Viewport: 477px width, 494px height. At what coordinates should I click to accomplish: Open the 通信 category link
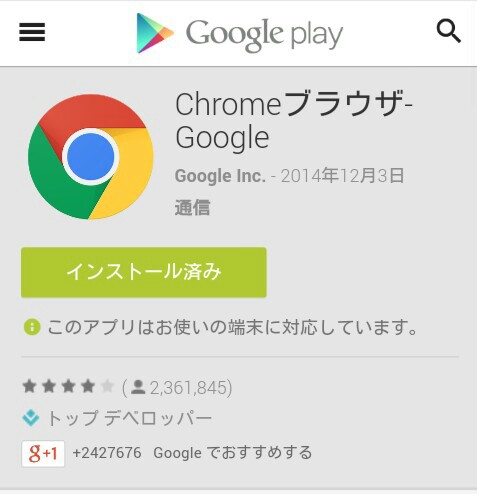point(192,208)
